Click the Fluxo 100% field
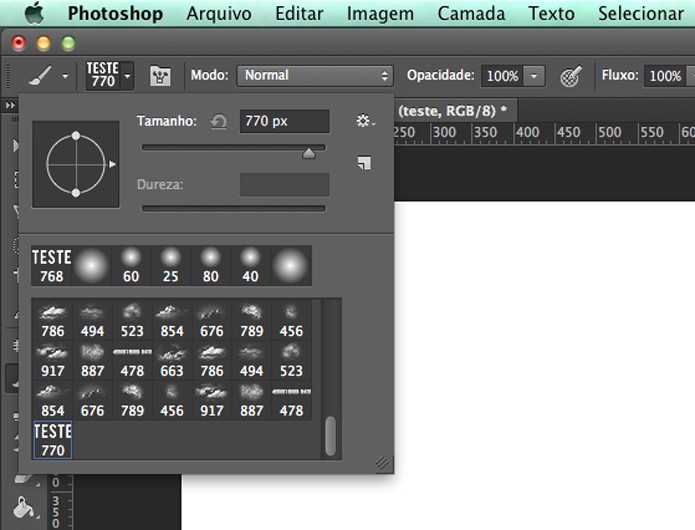This screenshot has width=695, height=530. pyautogui.click(x=665, y=76)
